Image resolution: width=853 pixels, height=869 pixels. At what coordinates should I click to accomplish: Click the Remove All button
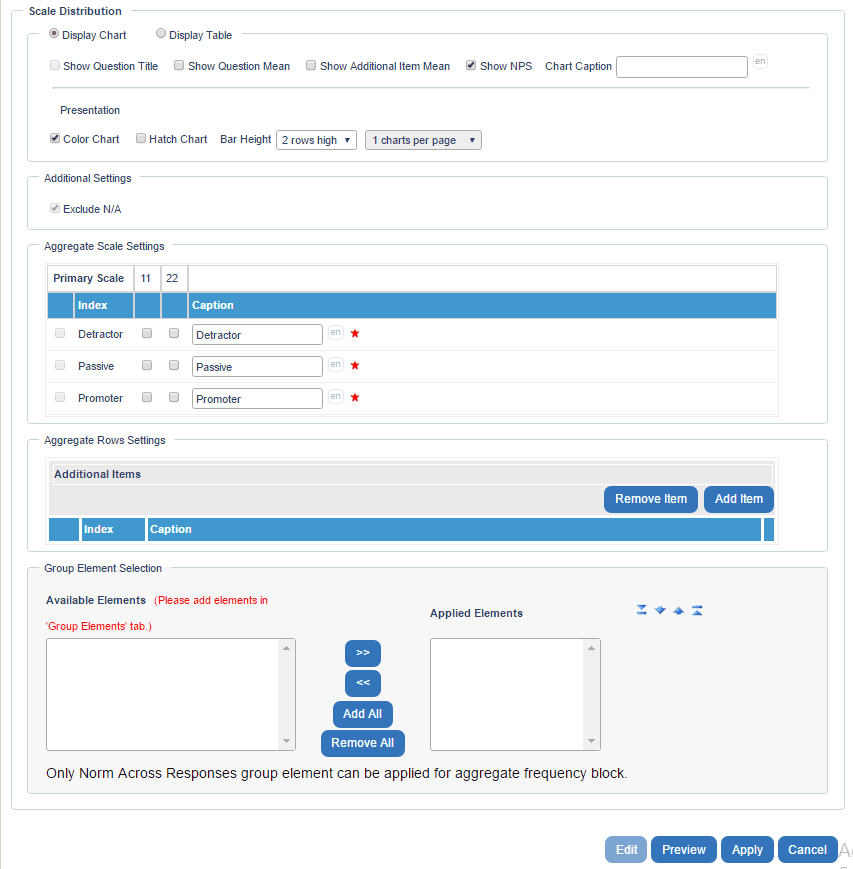[x=362, y=743]
